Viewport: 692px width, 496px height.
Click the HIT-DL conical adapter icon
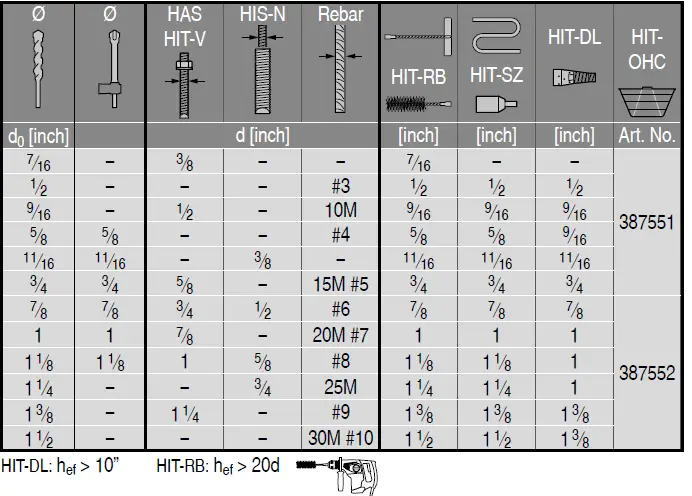(574, 77)
